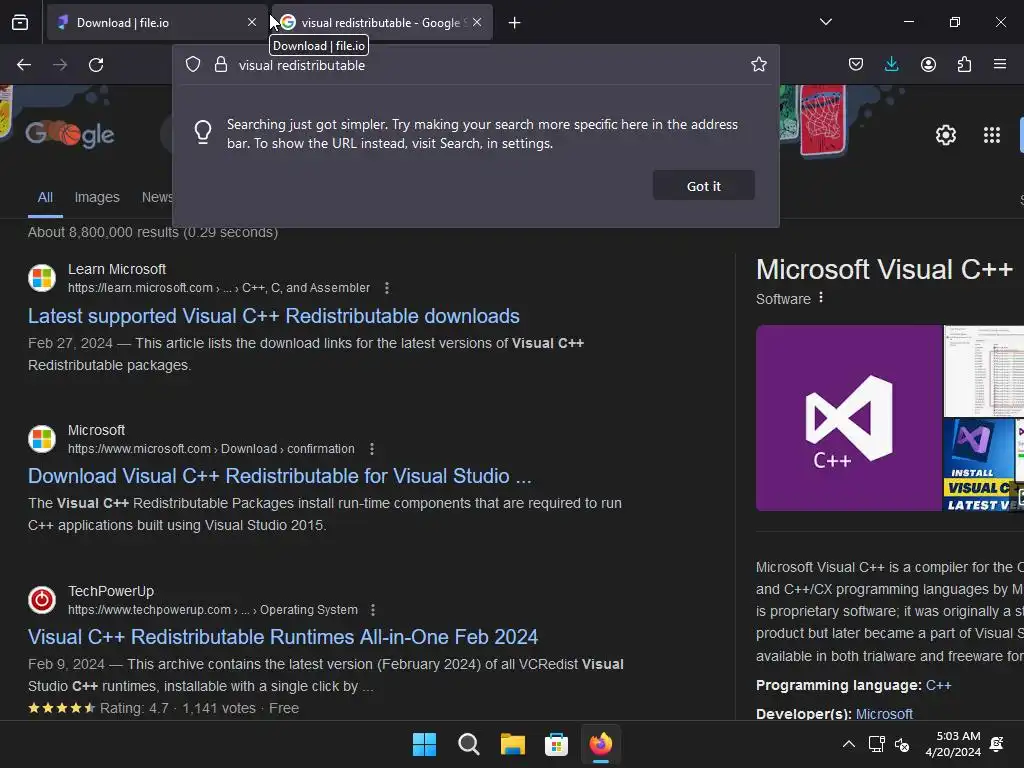
Task: Open knowledge panel options beside Software
Action: (821, 298)
